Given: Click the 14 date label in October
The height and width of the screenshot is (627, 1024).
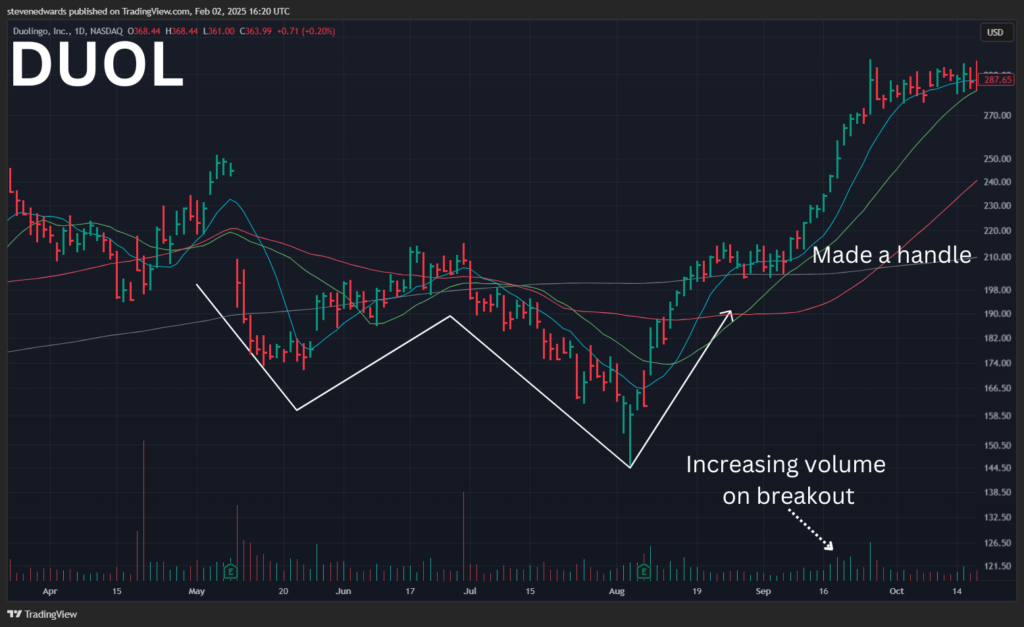Looking at the screenshot, I should (957, 591).
